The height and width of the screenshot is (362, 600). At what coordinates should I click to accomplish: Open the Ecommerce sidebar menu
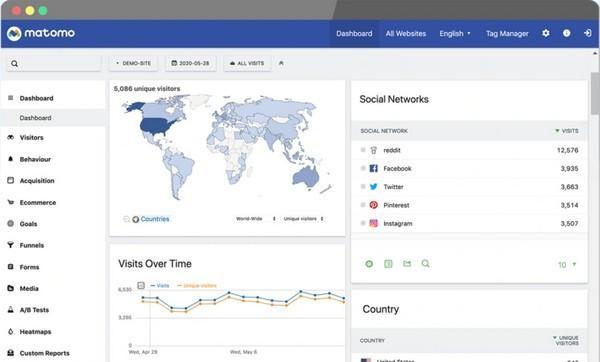coord(38,202)
